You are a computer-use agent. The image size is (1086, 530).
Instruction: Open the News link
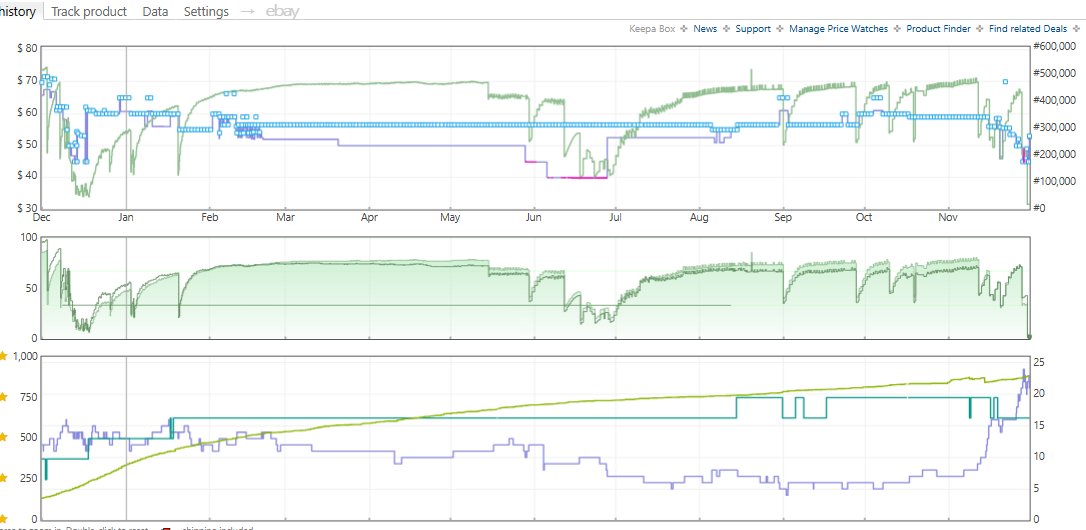tap(705, 29)
